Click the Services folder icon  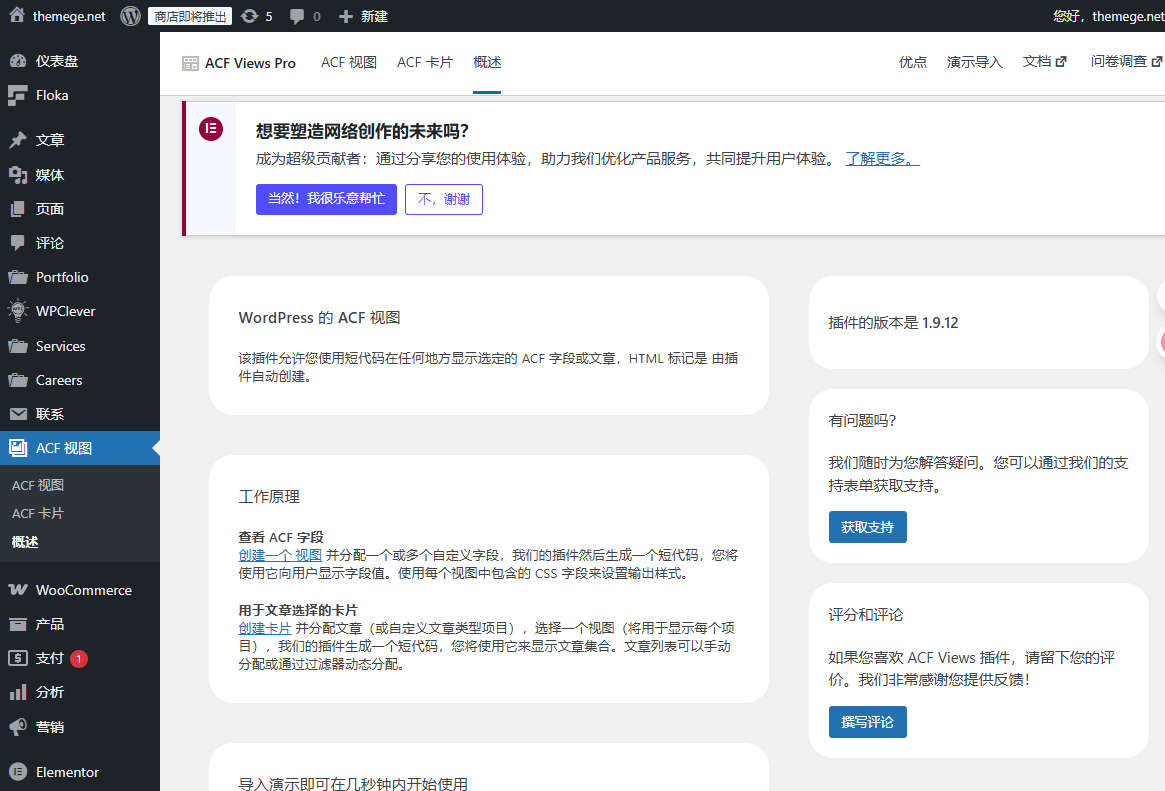(x=18, y=346)
